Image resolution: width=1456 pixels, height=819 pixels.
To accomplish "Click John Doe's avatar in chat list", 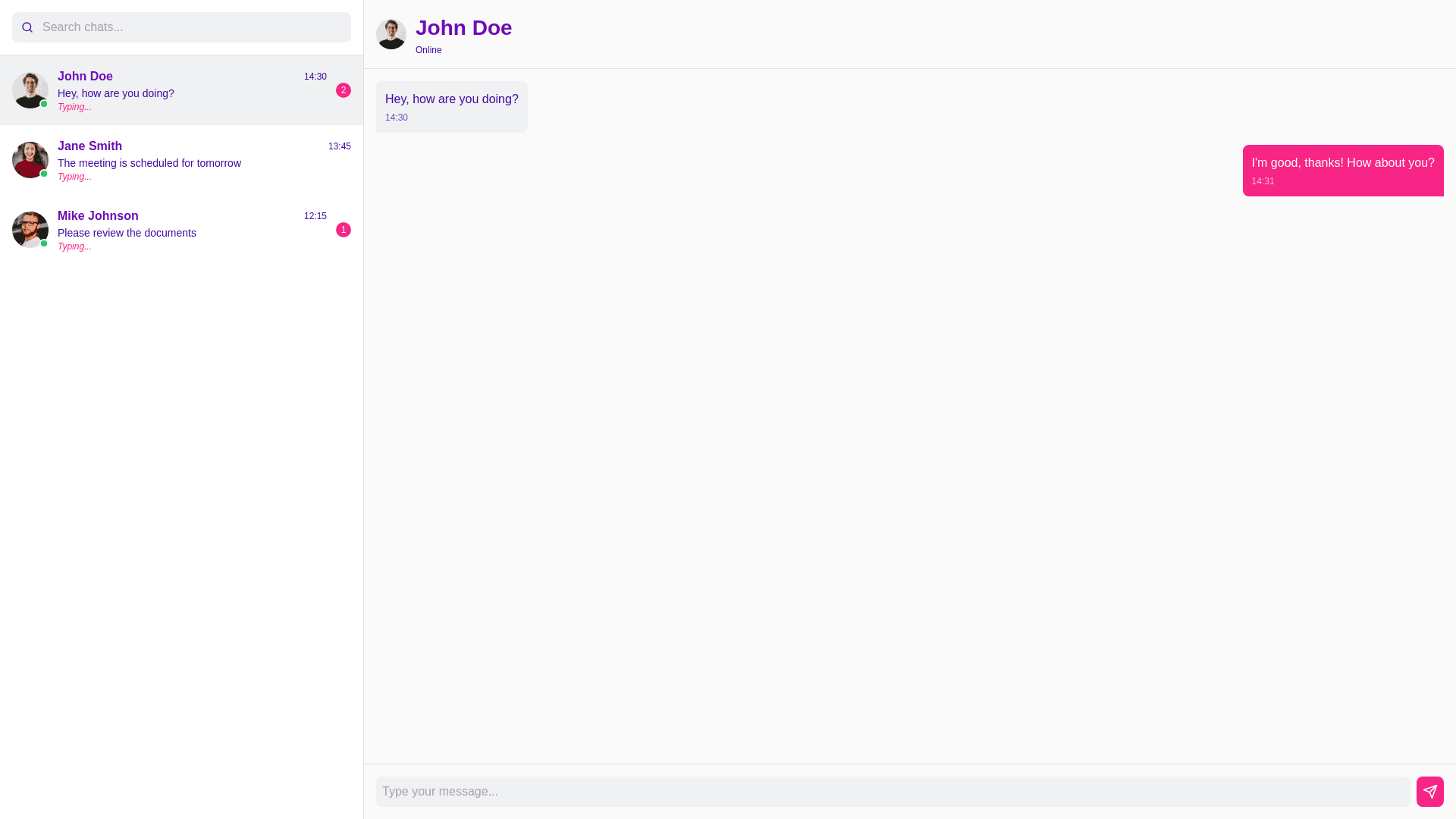I will [x=30, y=90].
